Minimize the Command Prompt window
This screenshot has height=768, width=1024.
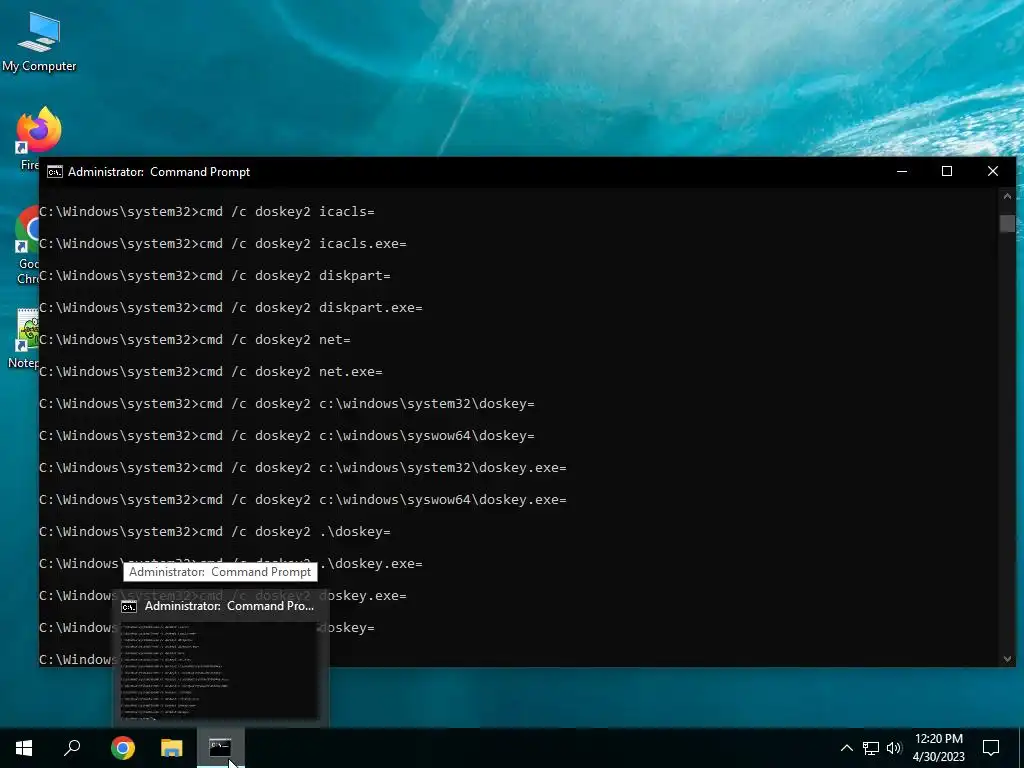(x=902, y=172)
